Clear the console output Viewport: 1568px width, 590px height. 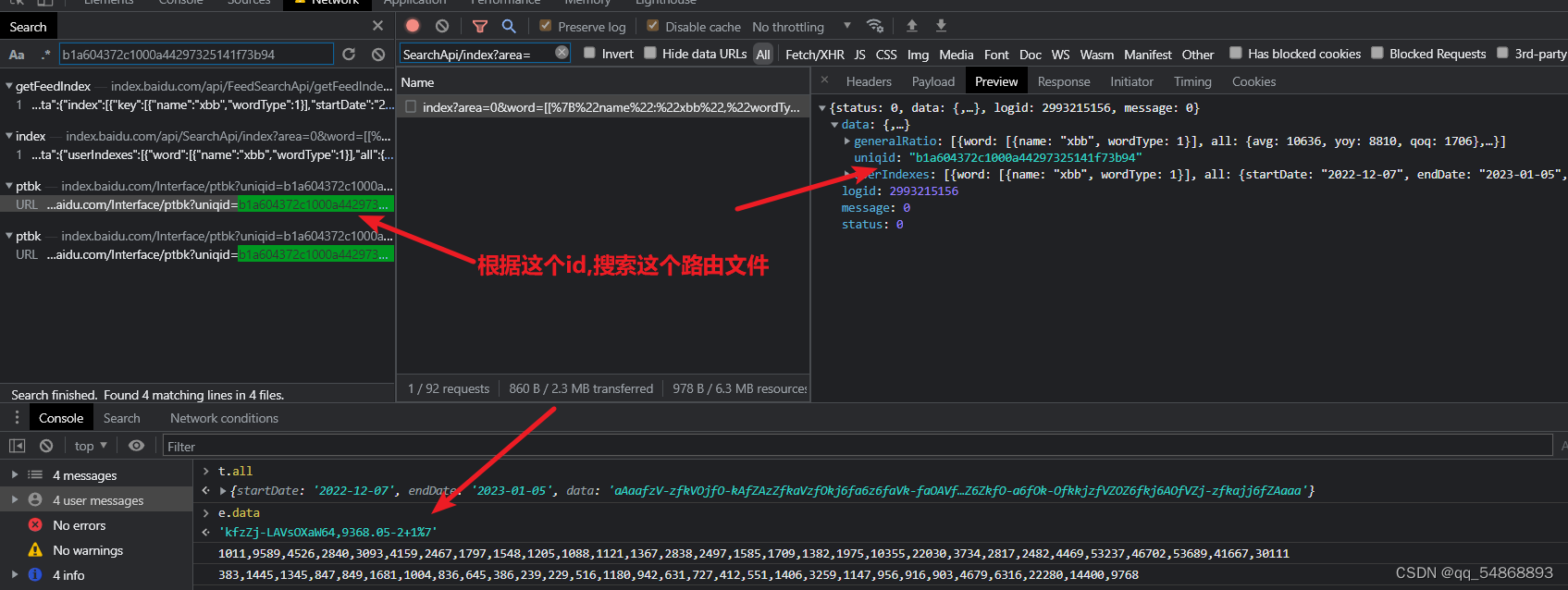(x=46, y=446)
